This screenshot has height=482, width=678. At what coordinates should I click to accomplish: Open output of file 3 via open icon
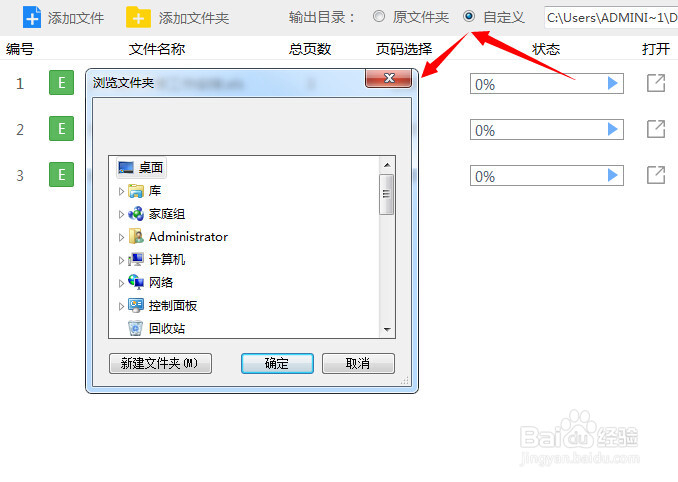click(656, 175)
